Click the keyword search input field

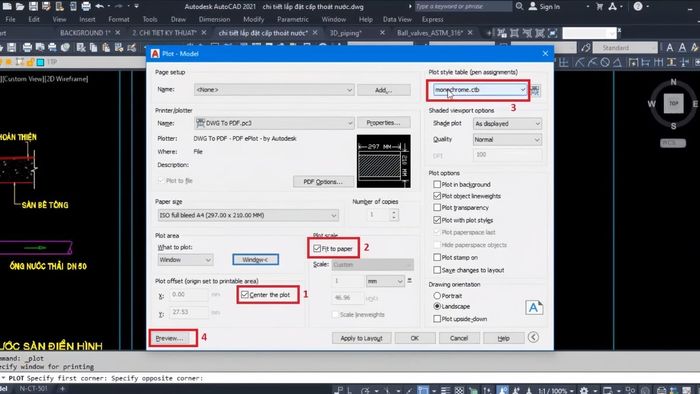[462, 6]
